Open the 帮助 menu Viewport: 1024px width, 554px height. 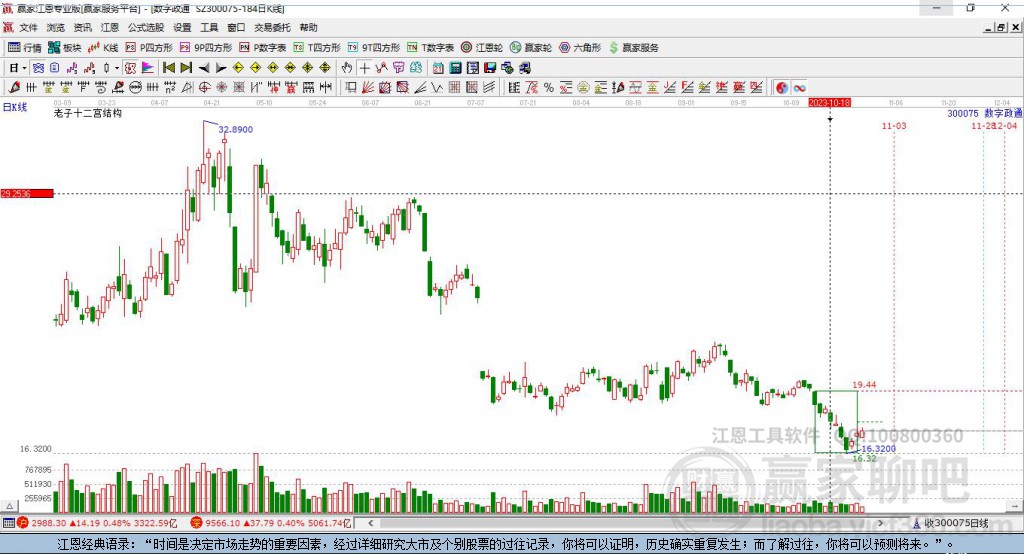308,27
